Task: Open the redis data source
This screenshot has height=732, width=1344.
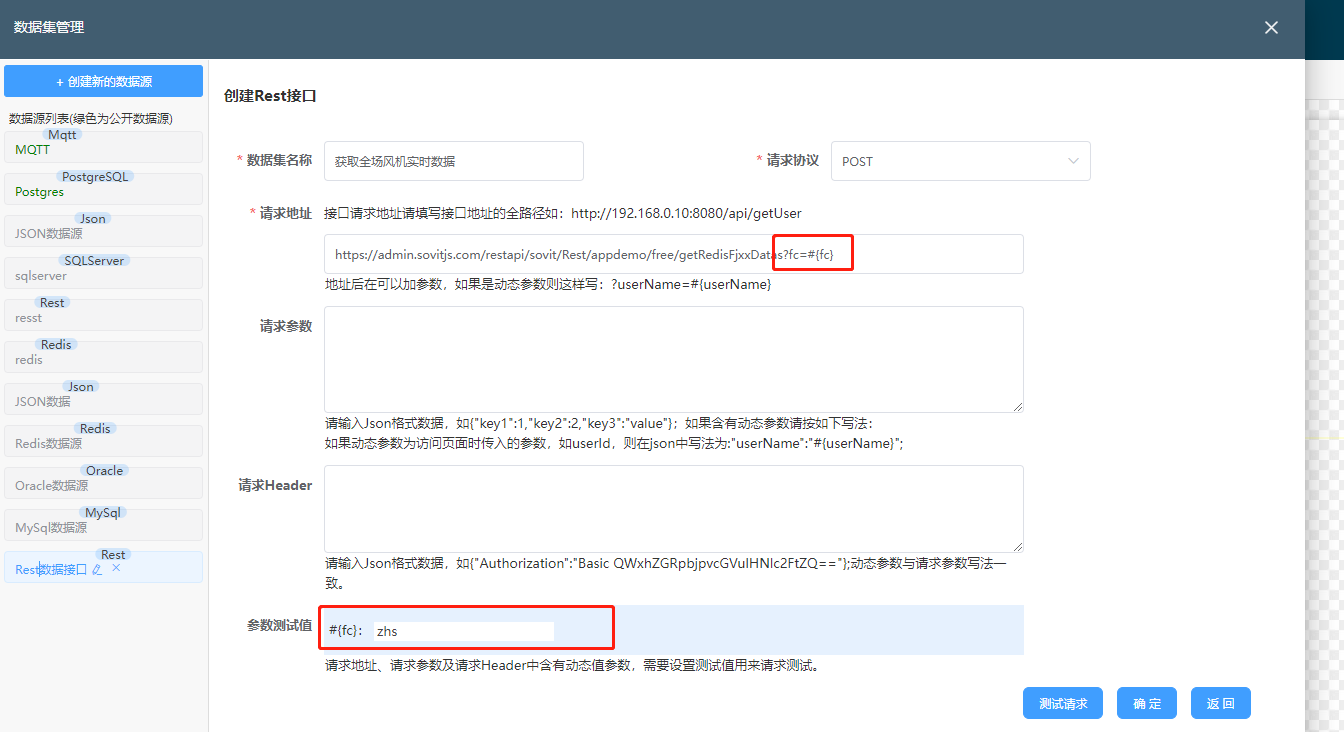Action: pyautogui.click(x=103, y=359)
